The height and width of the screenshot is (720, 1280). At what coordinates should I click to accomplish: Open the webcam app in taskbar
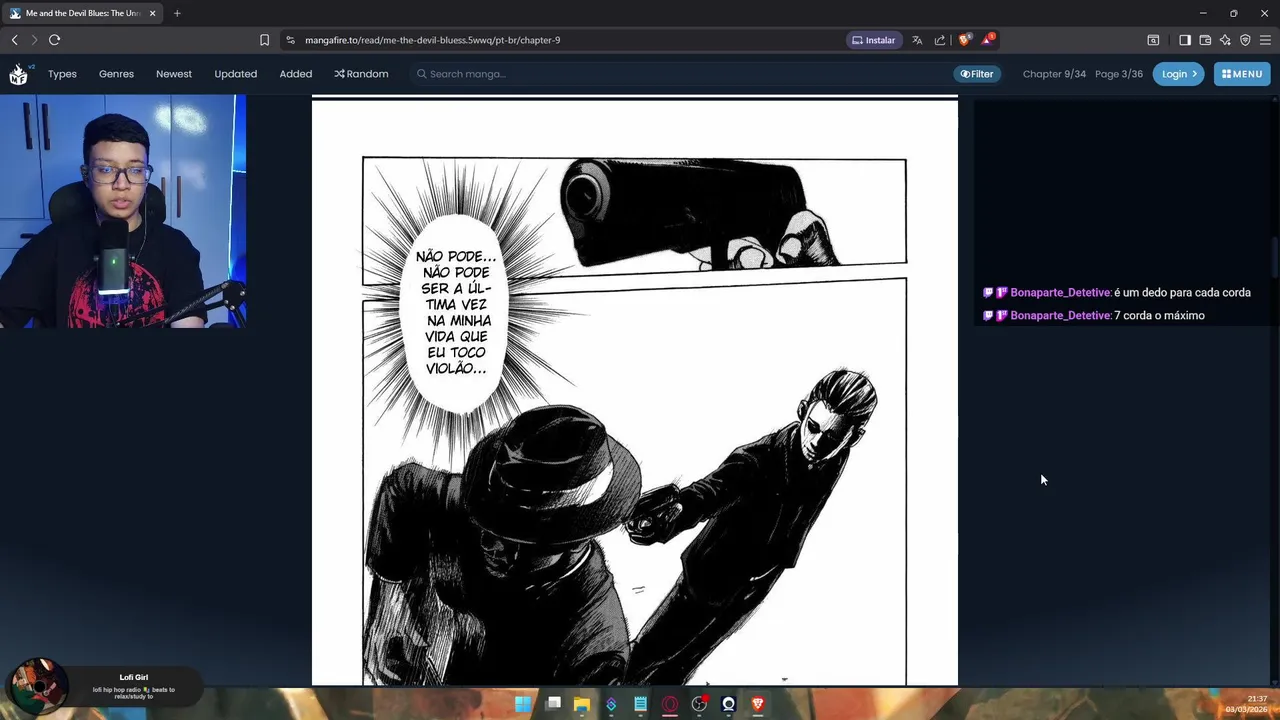pyautogui.click(x=728, y=704)
